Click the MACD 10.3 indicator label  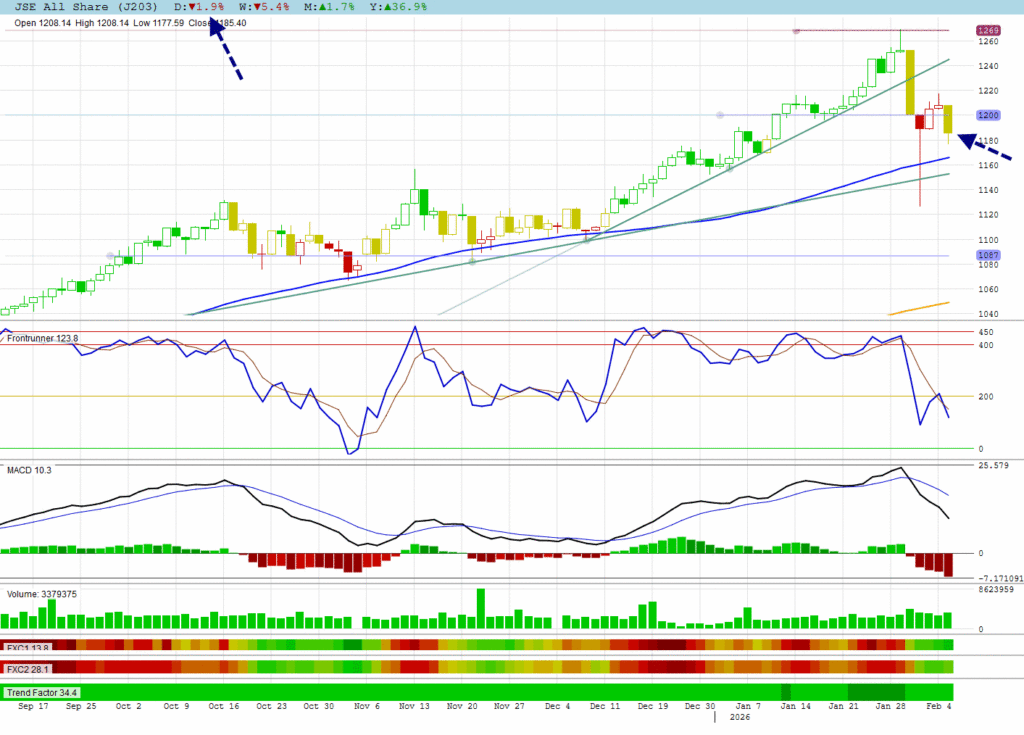[x=29, y=469]
